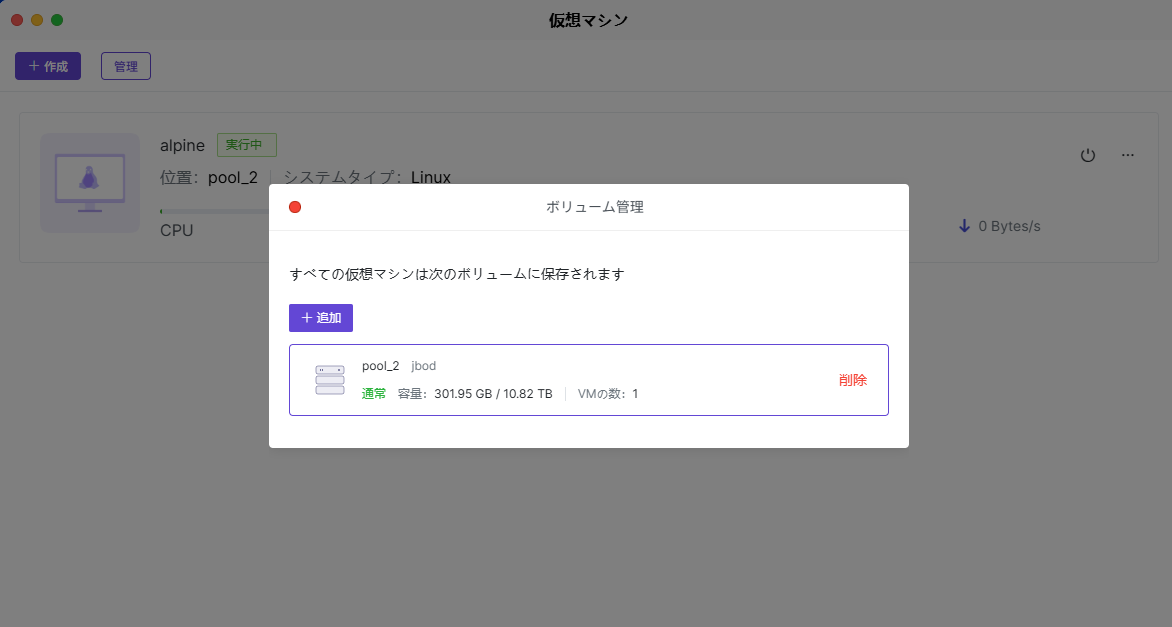Click the green maximize window button

(57, 20)
